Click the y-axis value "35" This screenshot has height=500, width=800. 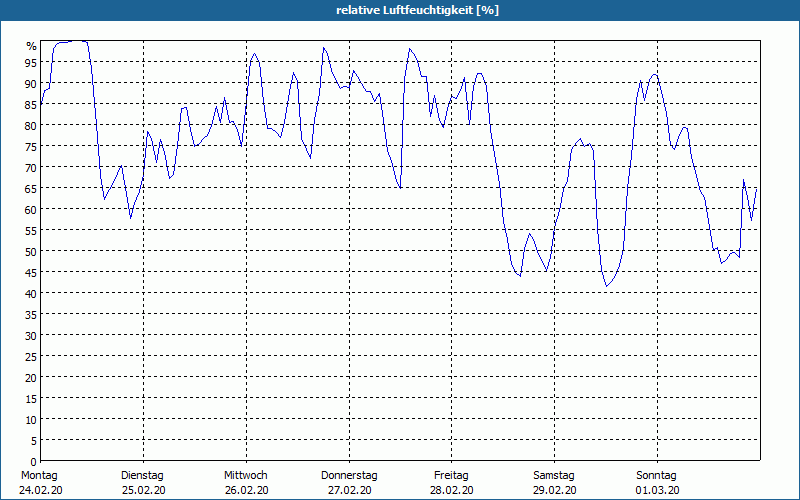[31, 315]
